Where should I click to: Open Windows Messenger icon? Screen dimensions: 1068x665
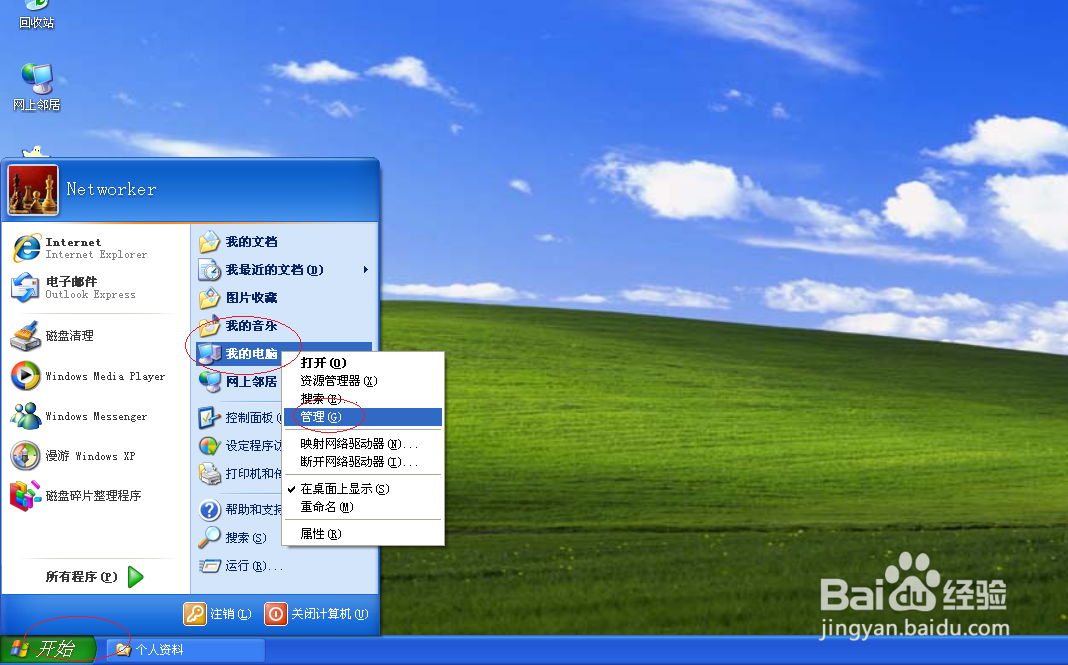coord(26,416)
